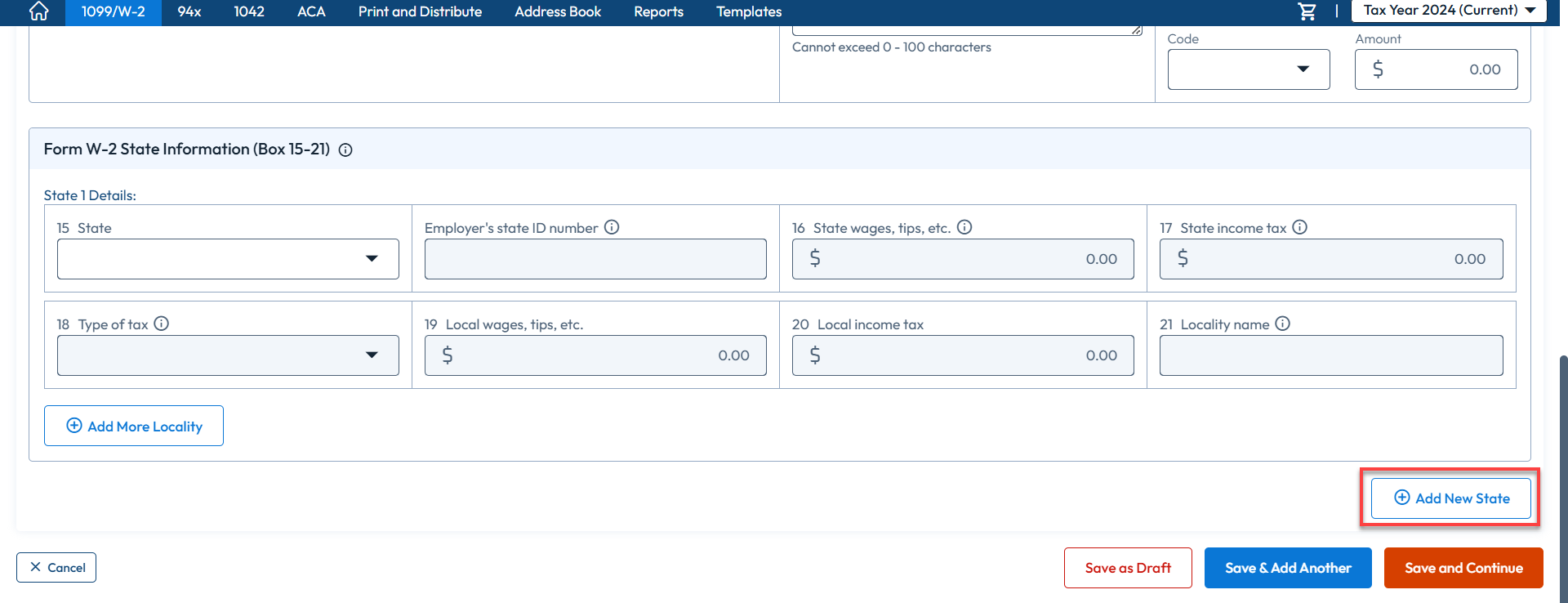Open the ACA menu

click(x=311, y=11)
